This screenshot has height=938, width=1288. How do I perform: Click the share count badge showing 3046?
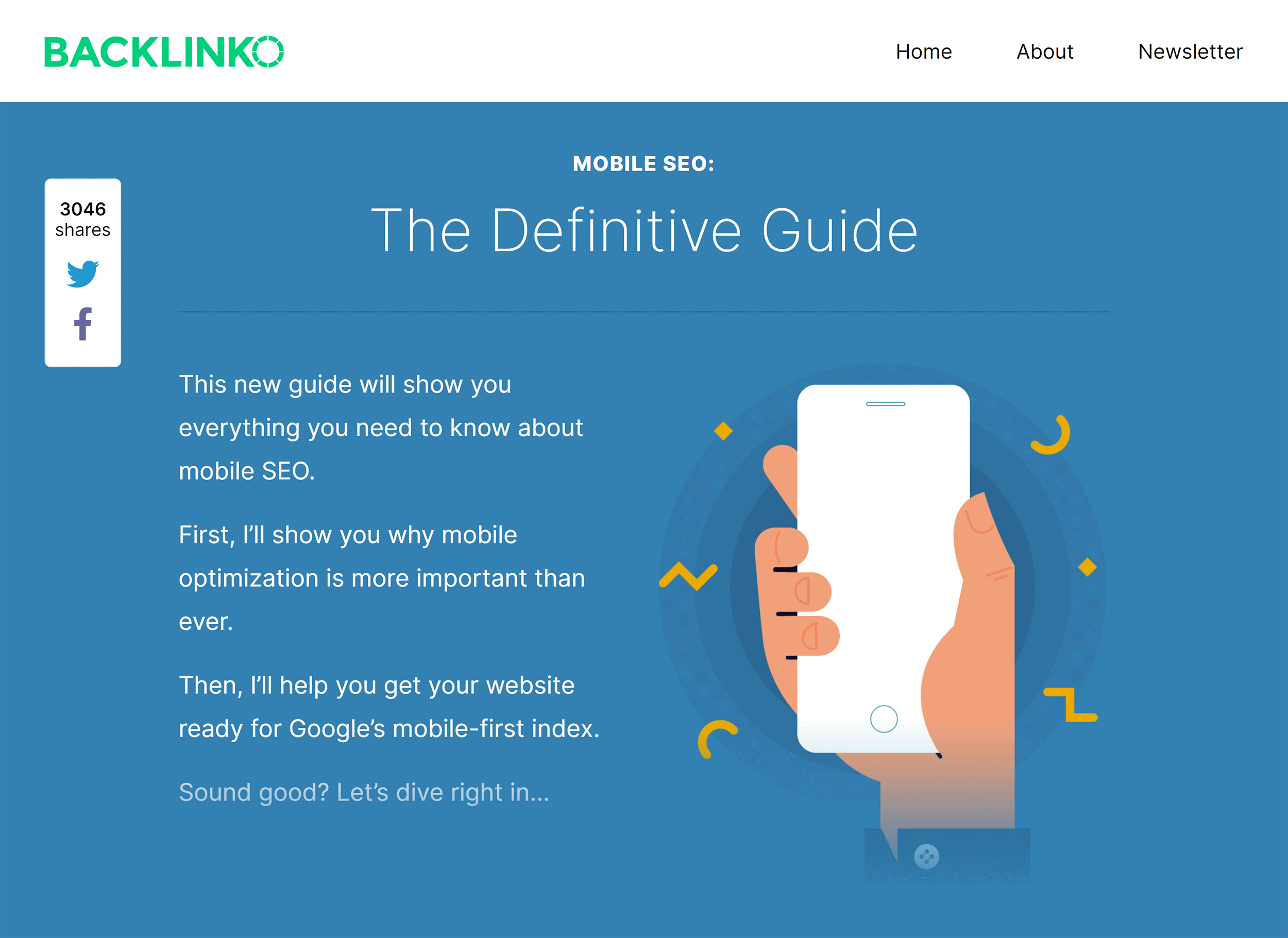tap(82, 218)
